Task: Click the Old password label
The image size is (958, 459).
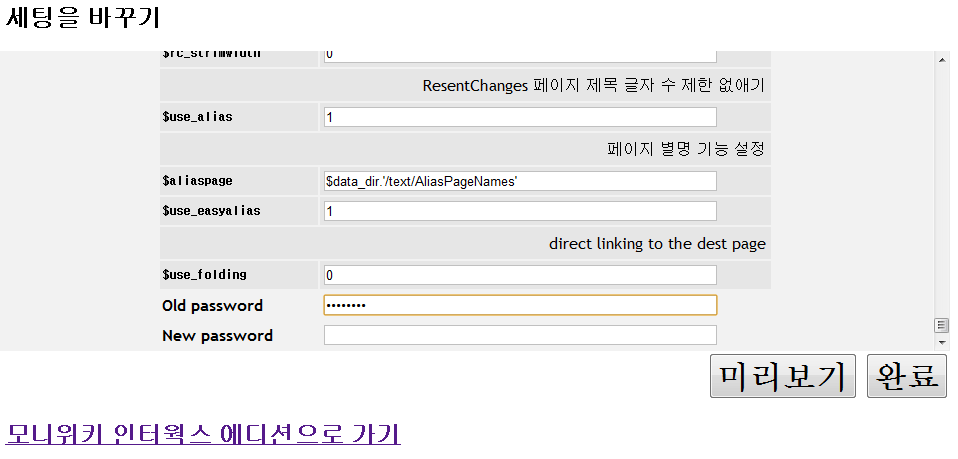Action: 212,306
